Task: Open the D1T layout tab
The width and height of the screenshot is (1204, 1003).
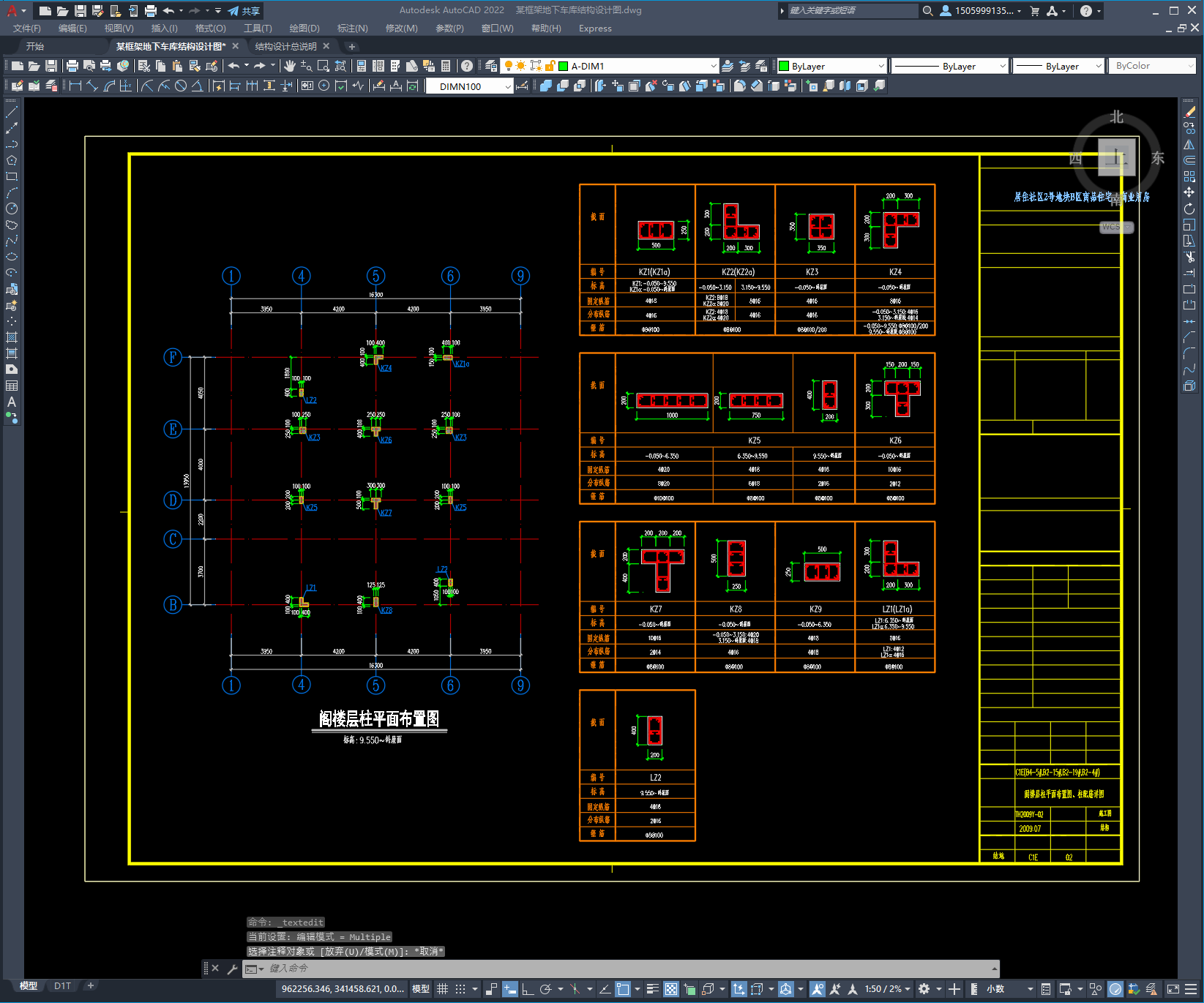Action: pyautogui.click(x=63, y=985)
